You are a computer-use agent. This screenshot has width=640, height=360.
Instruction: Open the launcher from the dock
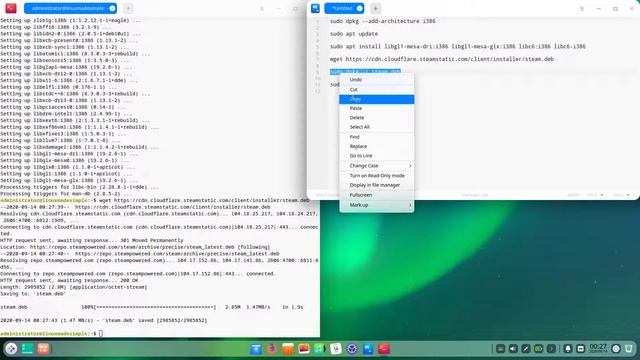click(x=11, y=349)
